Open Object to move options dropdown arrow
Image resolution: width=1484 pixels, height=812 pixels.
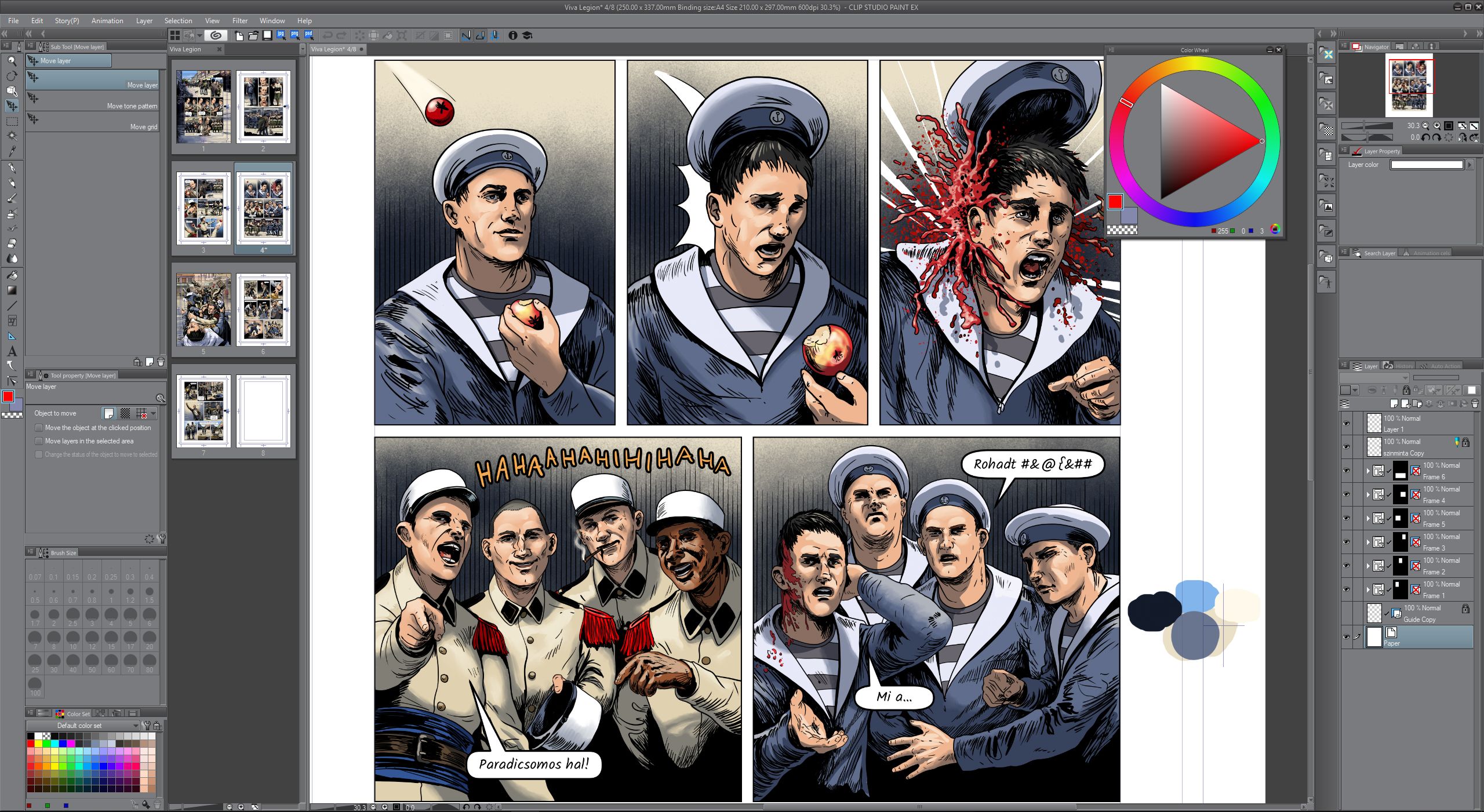click(x=154, y=413)
